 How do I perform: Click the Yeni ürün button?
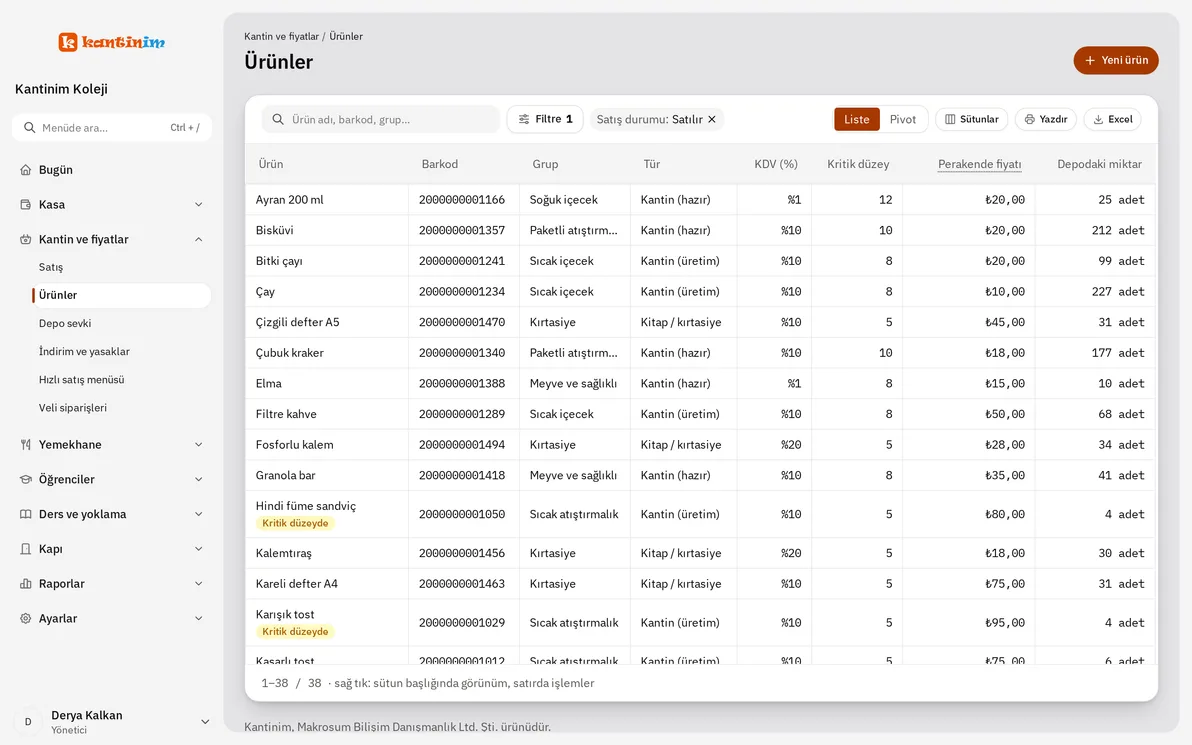tap(1116, 61)
